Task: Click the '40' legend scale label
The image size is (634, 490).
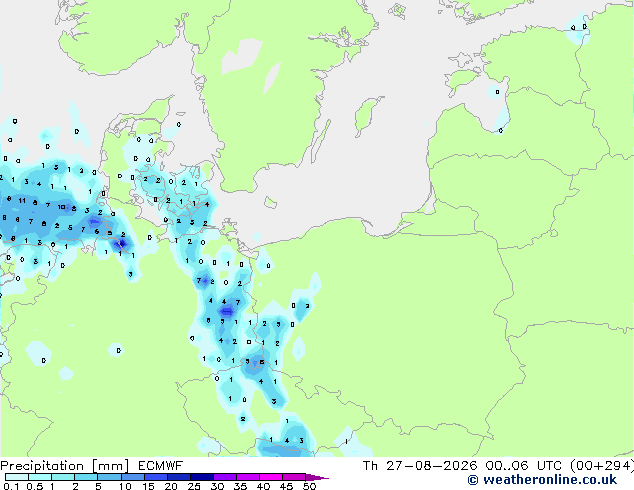Action: [x=263, y=486]
